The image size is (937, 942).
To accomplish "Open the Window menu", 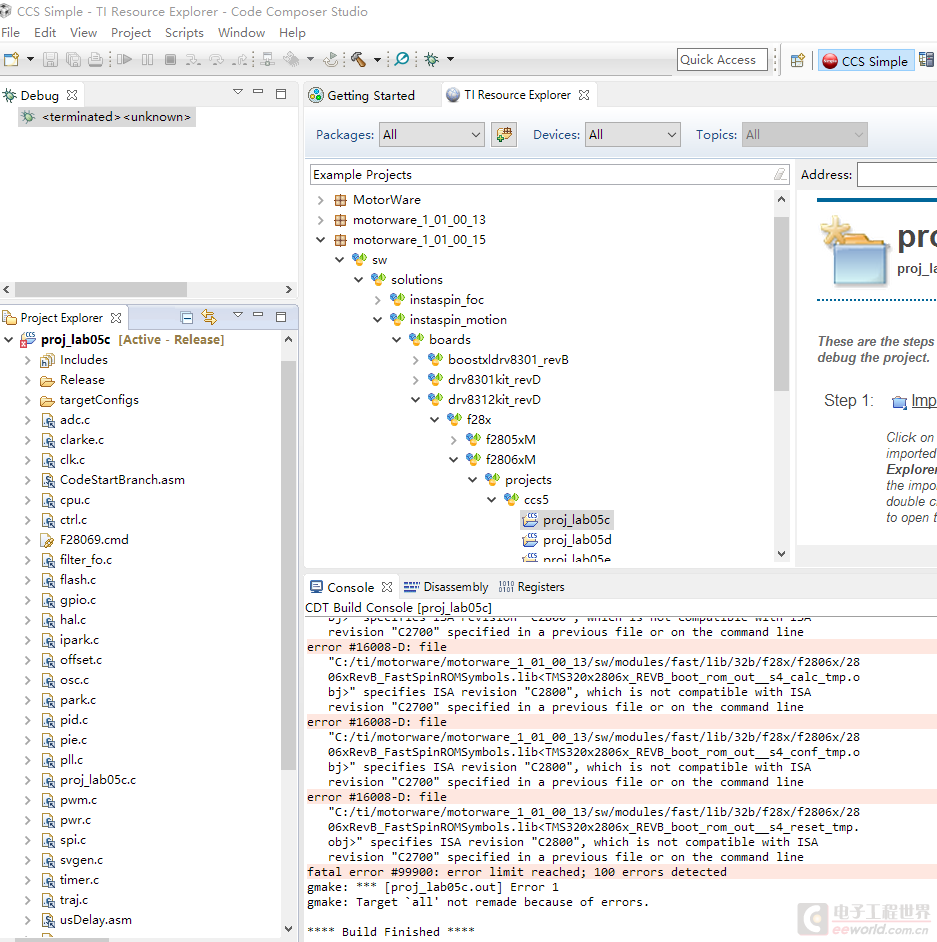I will (241, 32).
